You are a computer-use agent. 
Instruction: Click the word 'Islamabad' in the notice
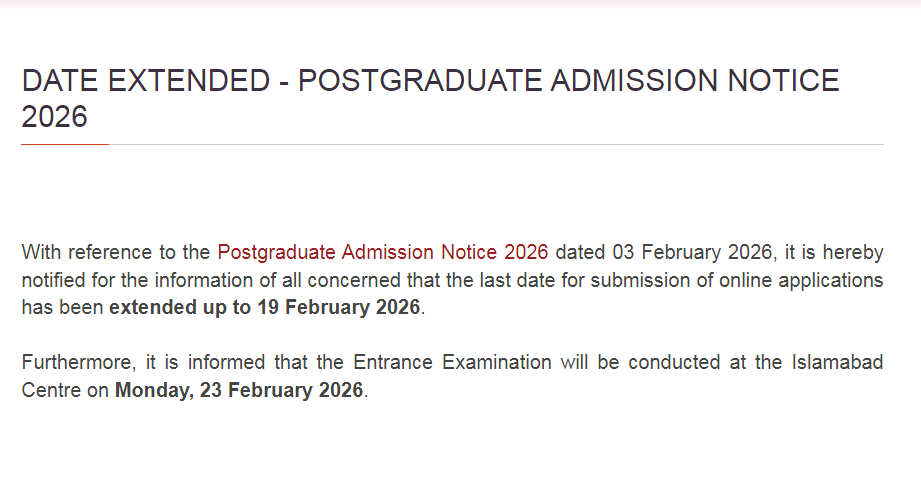838,362
